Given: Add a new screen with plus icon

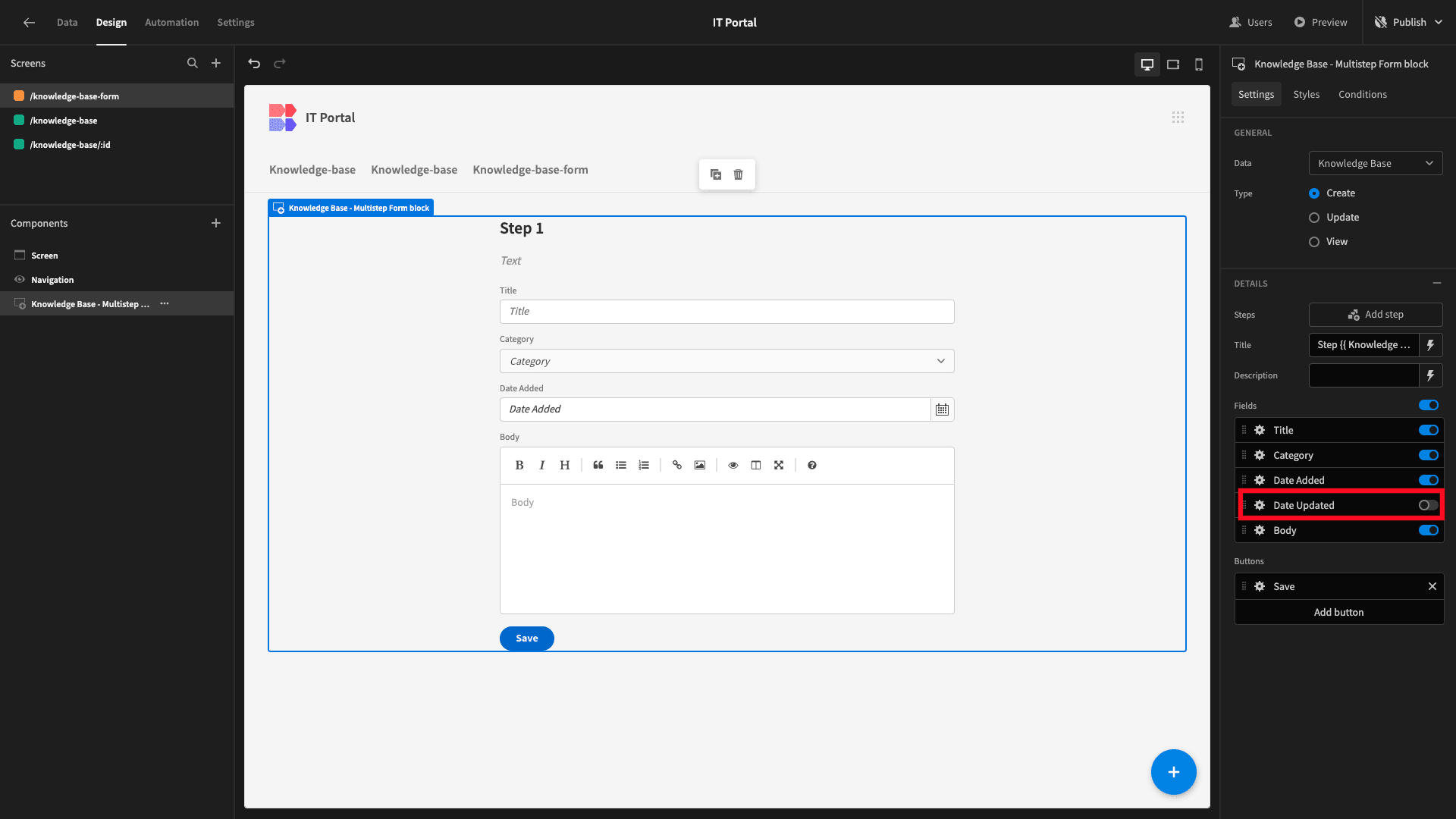Looking at the screenshot, I should click(x=216, y=64).
